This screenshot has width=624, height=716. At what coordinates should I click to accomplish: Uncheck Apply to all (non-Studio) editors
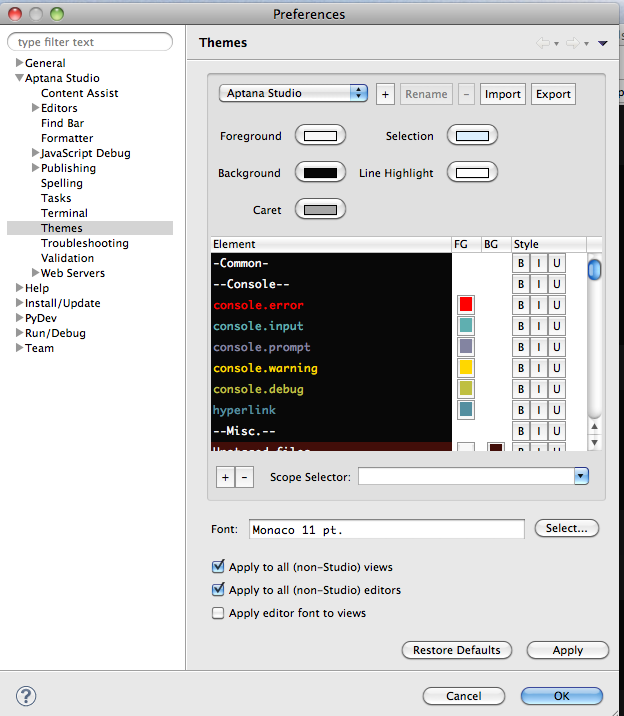pos(219,590)
